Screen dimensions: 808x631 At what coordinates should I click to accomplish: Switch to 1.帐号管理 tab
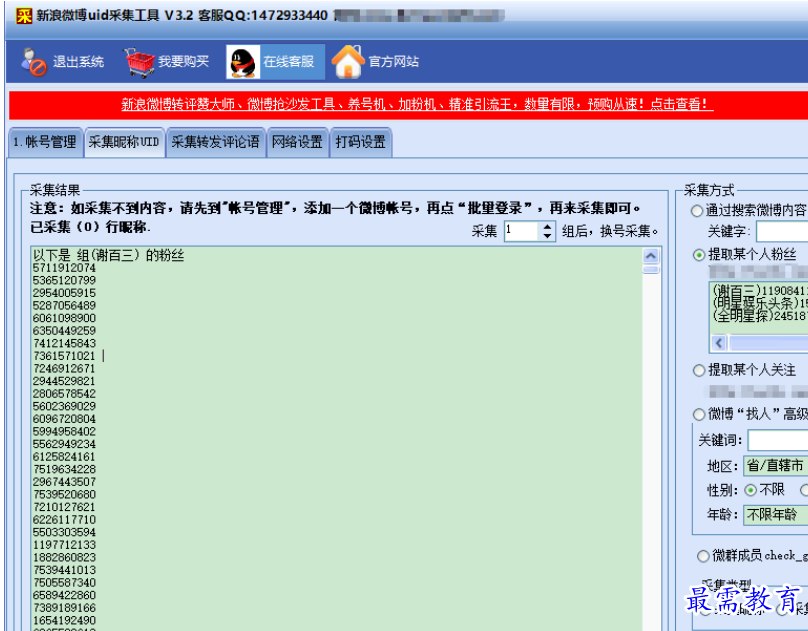[45, 142]
